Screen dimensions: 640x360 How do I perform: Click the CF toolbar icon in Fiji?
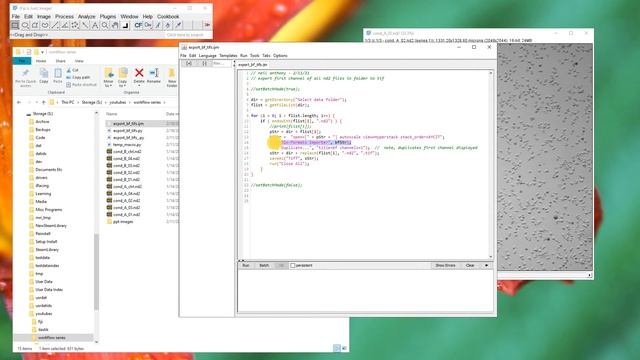(x=138, y=25)
